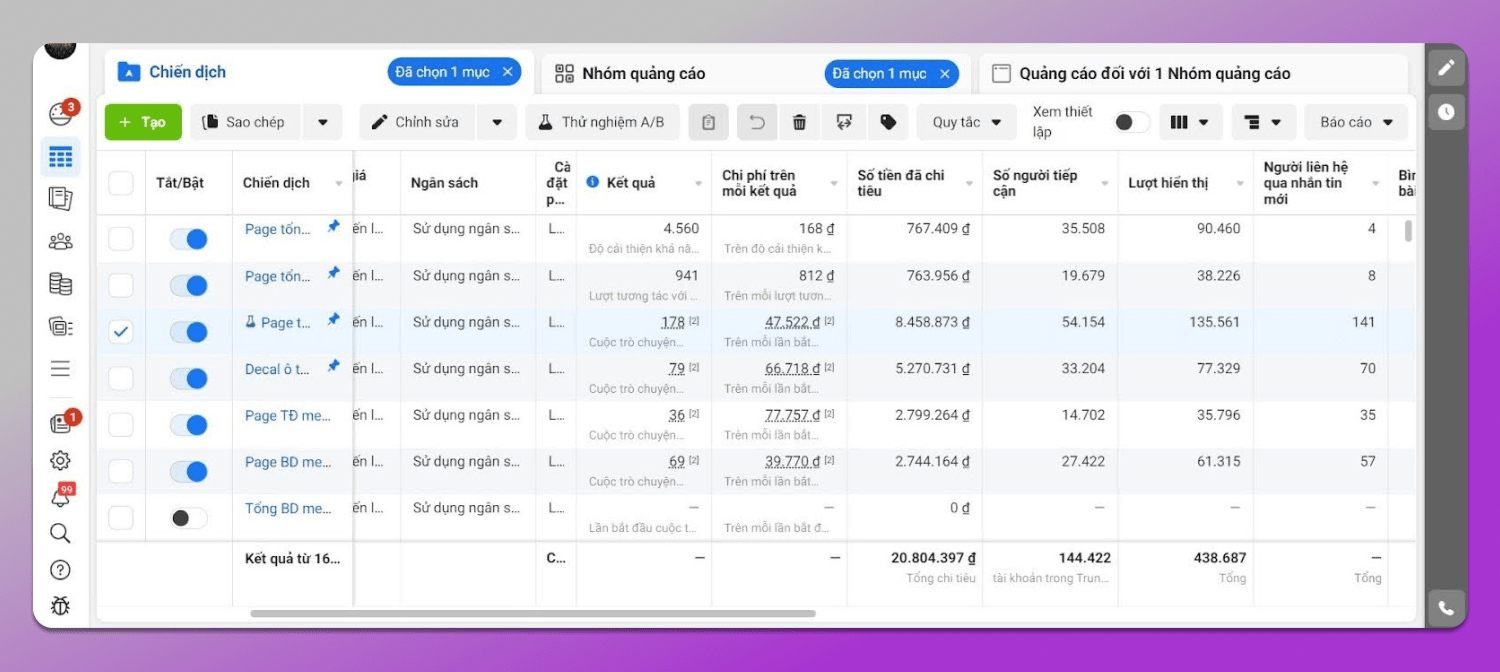Uncheck the selected third campaign row checkbox
Image resolution: width=1500 pixels, height=672 pixels.
click(x=120, y=332)
